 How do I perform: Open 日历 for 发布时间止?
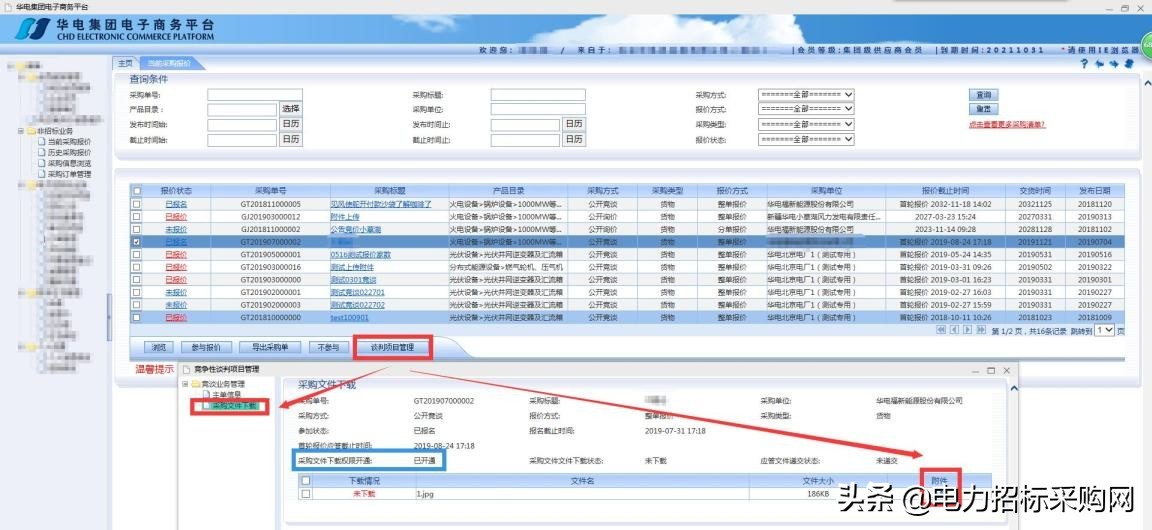574,124
